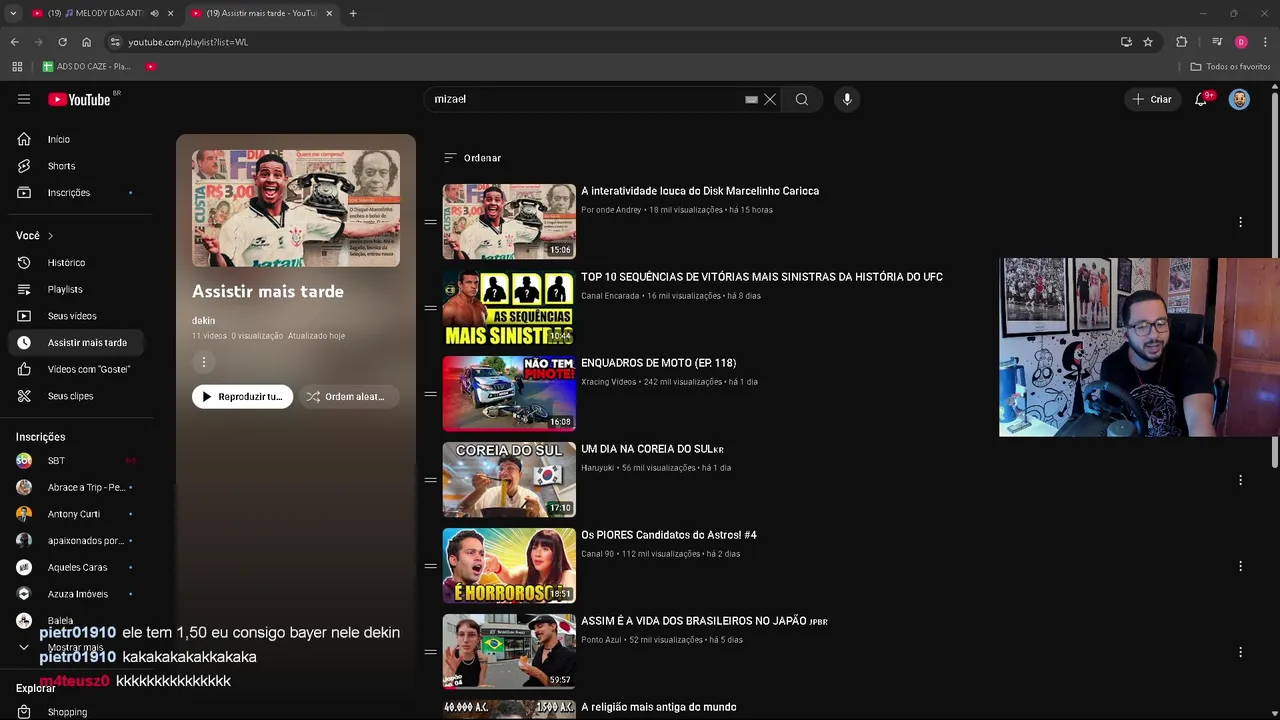
Task: Open Seus vídeos in sidebar
Action: point(77,316)
